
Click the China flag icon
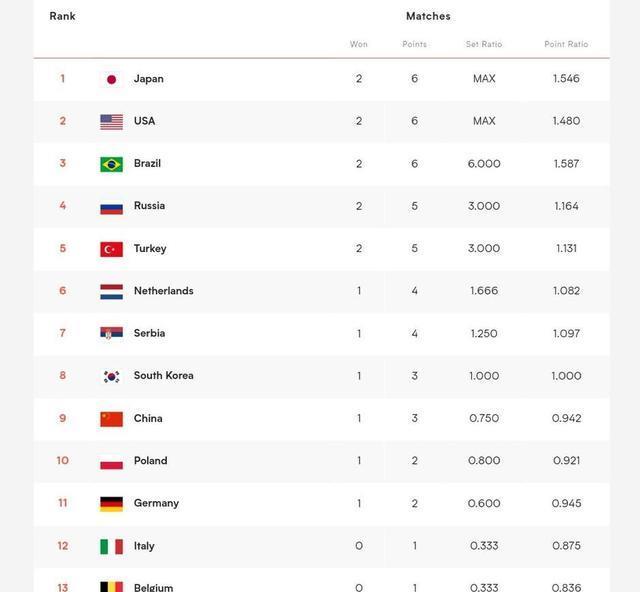(111, 419)
